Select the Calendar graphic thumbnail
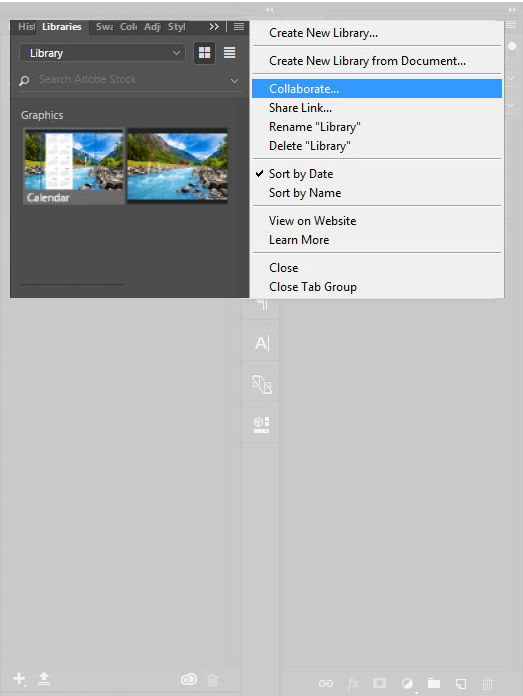The width and height of the screenshot is (523, 696). pos(74,166)
